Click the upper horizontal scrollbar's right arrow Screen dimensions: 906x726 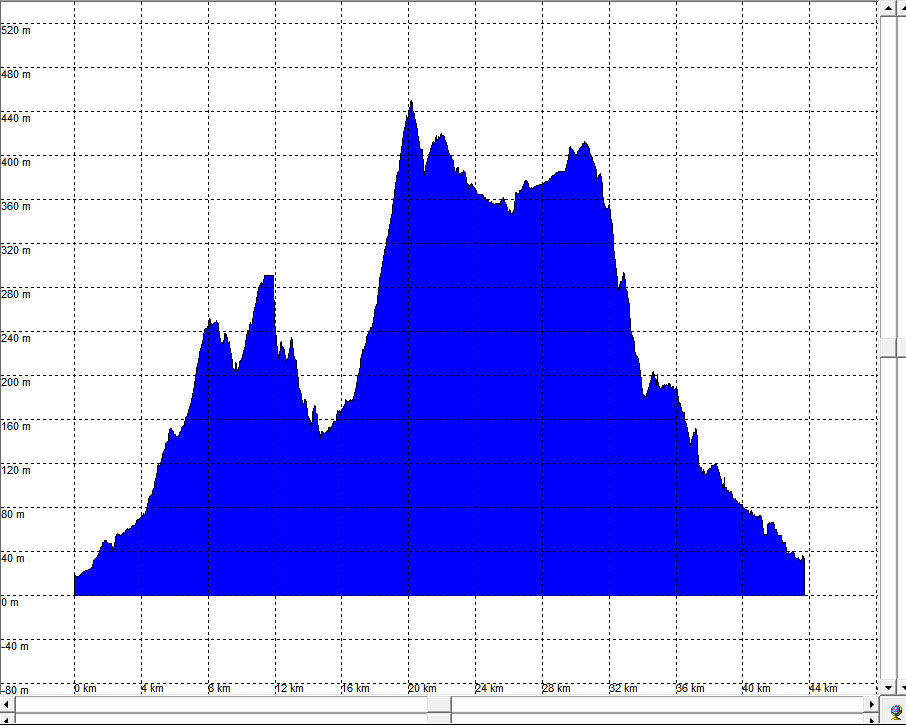click(872, 703)
